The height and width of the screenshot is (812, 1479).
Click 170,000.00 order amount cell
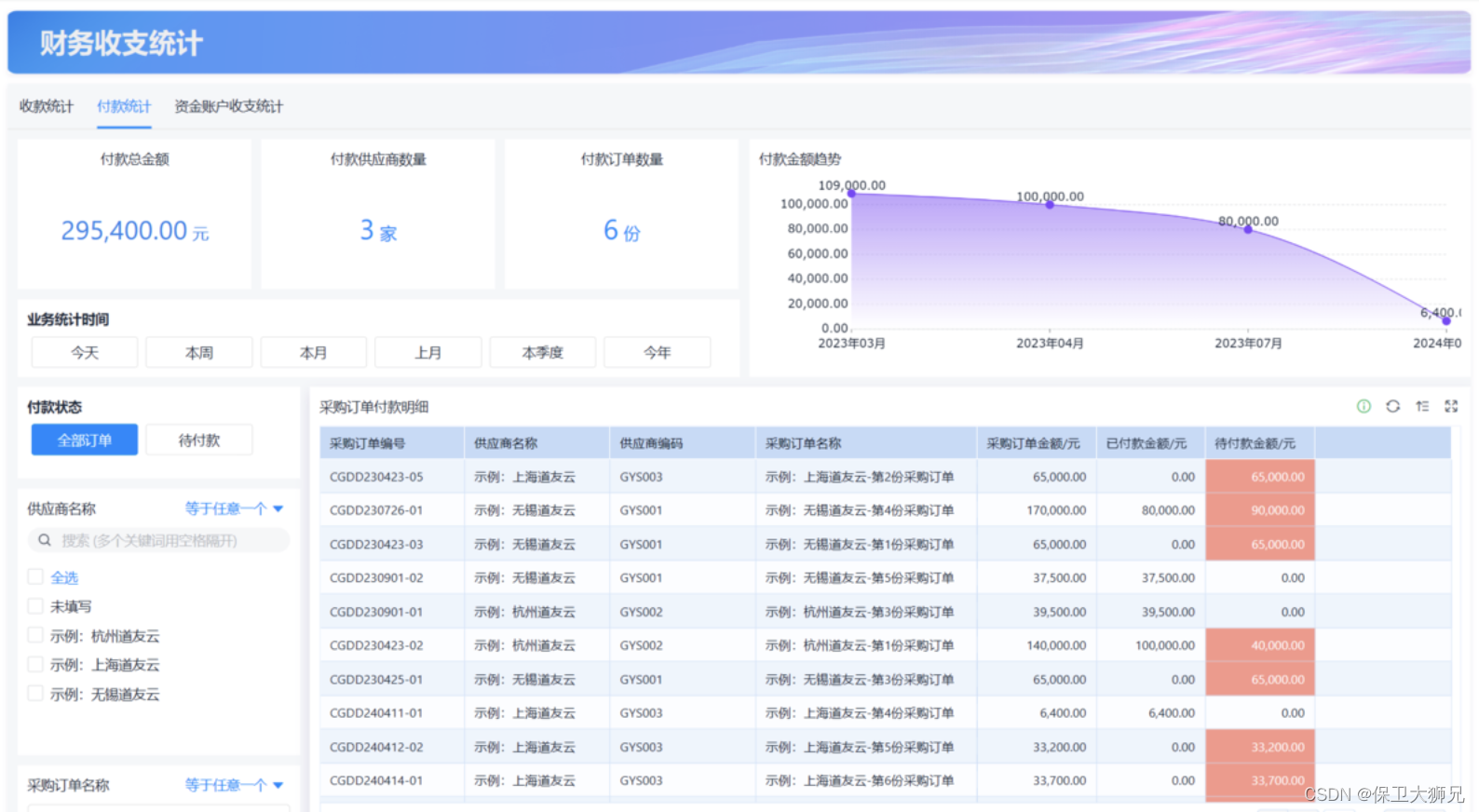[1037, 510]
